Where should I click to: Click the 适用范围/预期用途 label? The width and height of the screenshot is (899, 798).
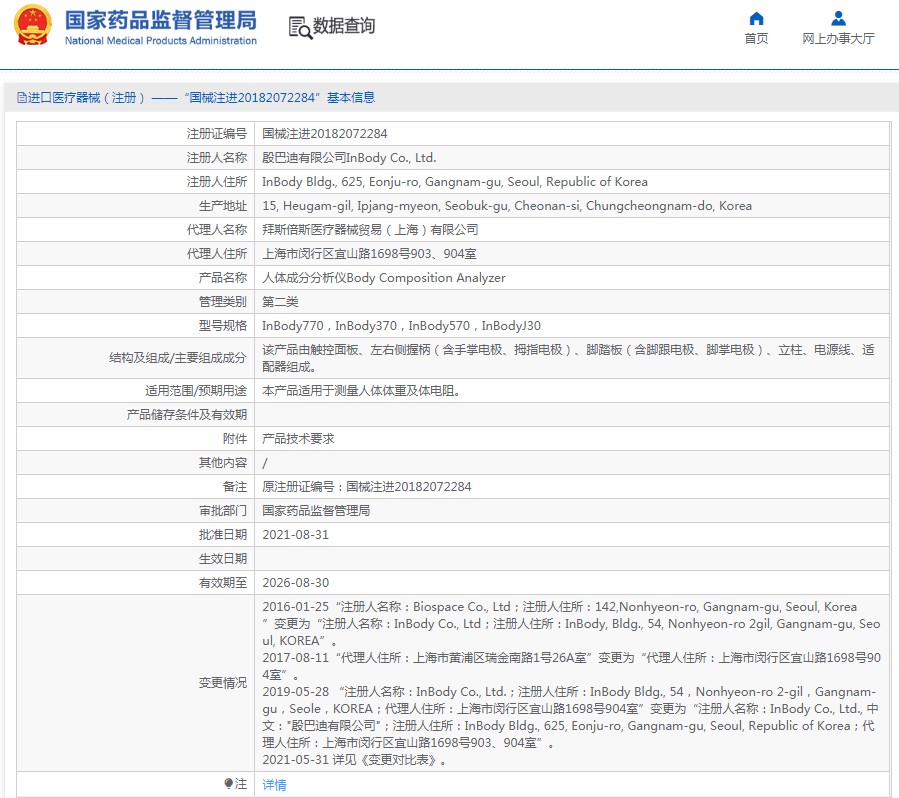(196, 391)
